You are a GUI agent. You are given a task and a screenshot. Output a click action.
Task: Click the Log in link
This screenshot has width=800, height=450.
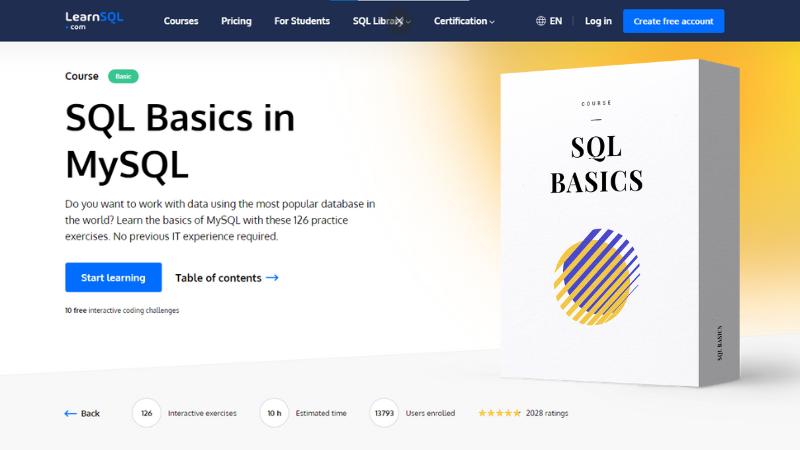598,21
